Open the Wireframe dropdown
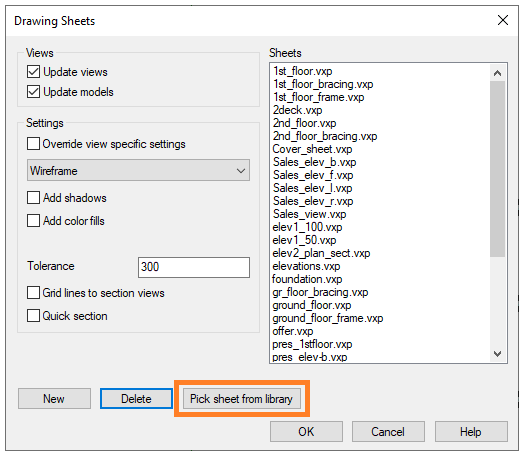The height and width of the screenshot is (455, 526). 138,170
